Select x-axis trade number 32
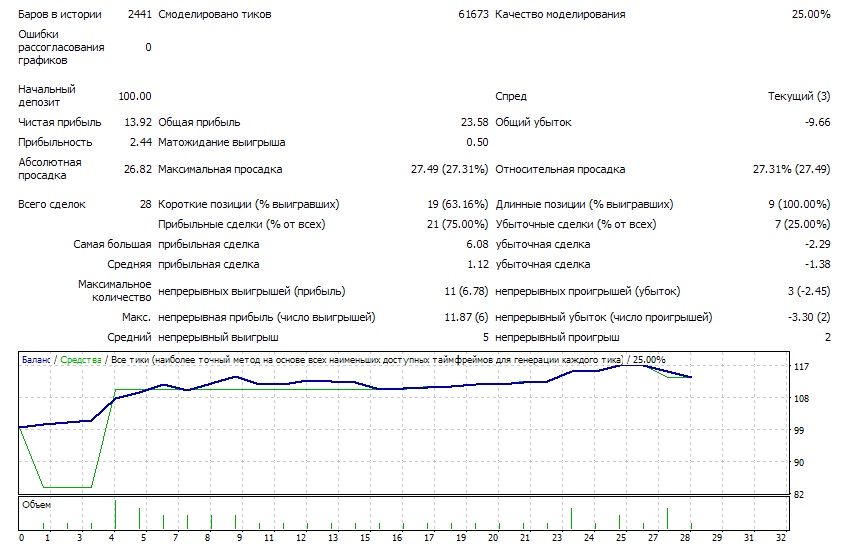The height and width of the screenshot is (547, 844). click(780, 538)
